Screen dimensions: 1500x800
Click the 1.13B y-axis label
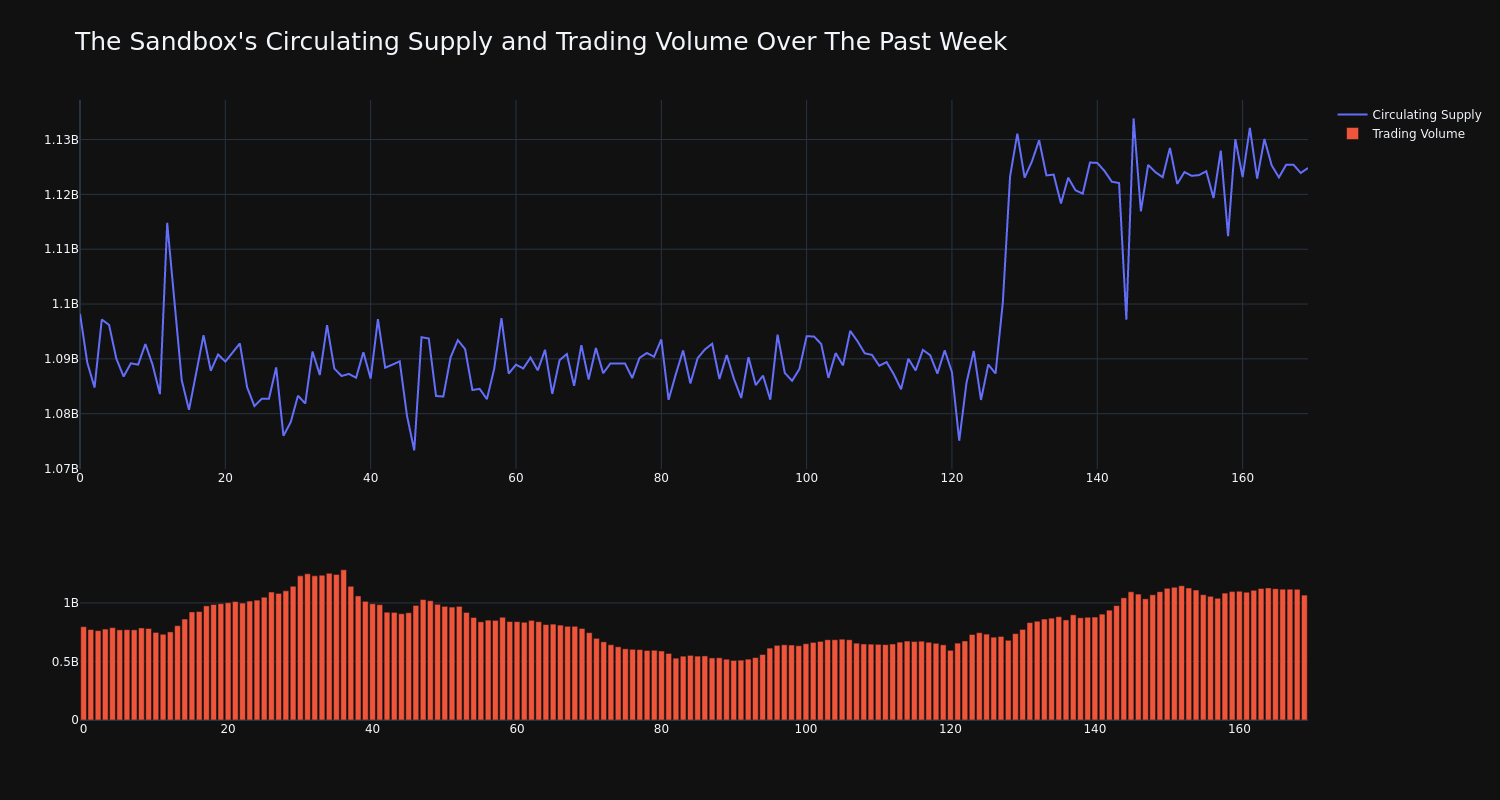61,140
